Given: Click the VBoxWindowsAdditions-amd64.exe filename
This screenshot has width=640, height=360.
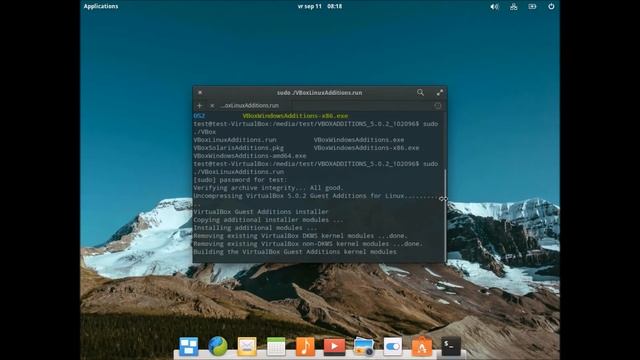Looking at the screenshot, I should (x=250, y=156).
